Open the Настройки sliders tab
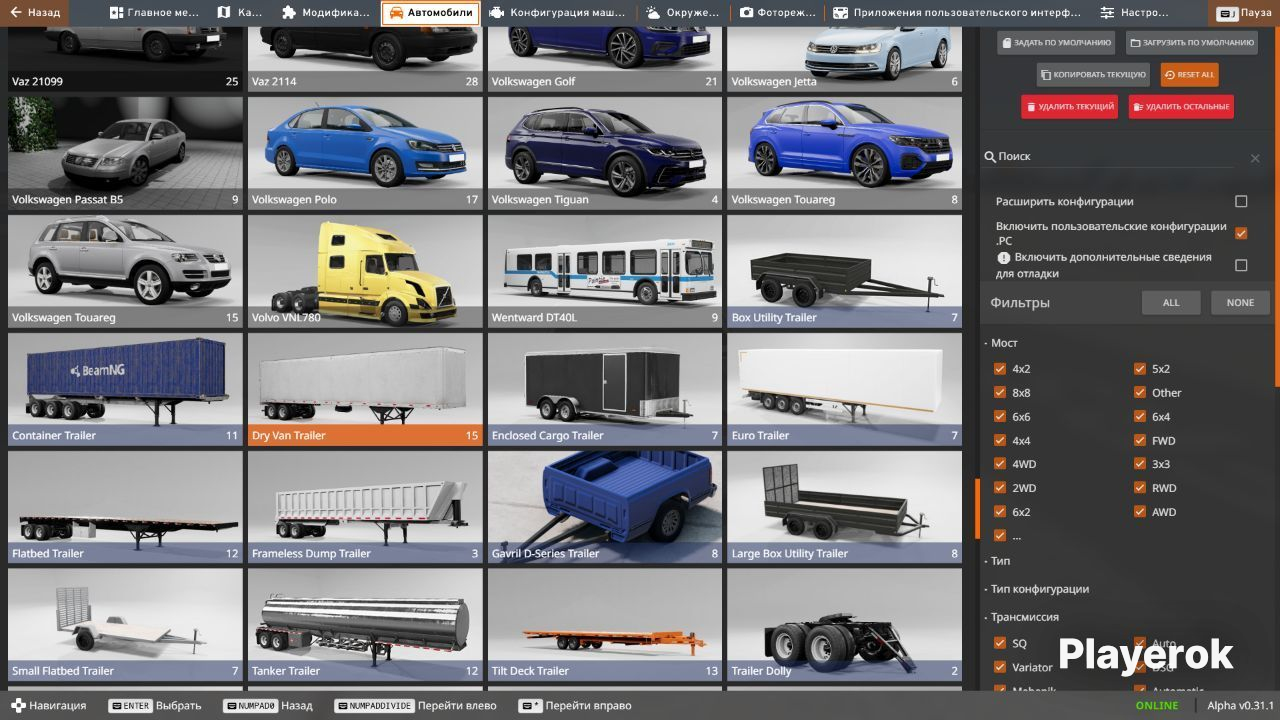This screenshot has width=1280, height=720. 1134,13
